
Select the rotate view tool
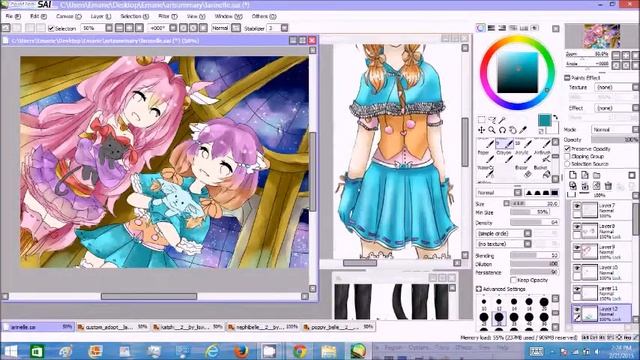pyautogui.click(x=502, y=130)
